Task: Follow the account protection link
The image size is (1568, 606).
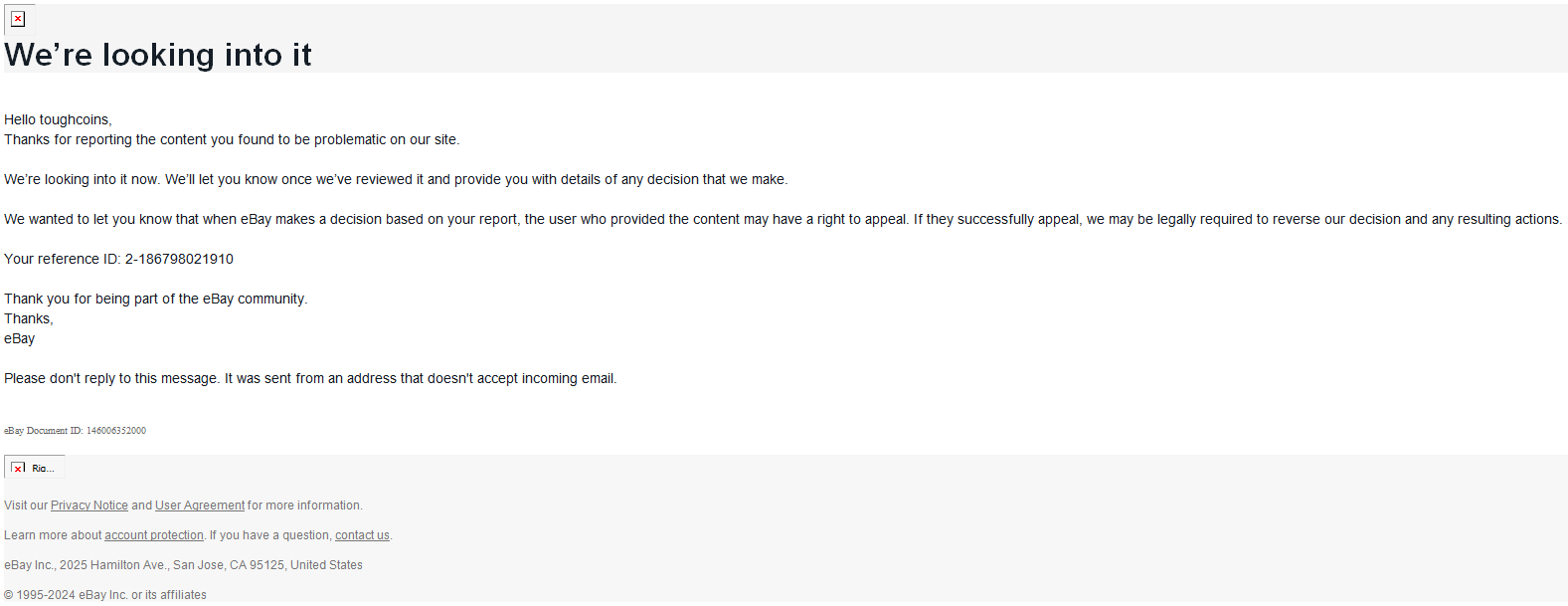Action: pos(154,535)
